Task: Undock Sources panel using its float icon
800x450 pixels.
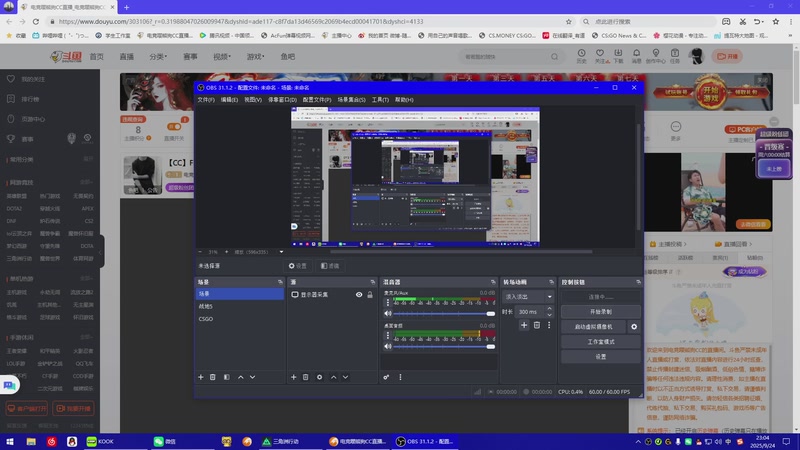Action: [372, 282]
